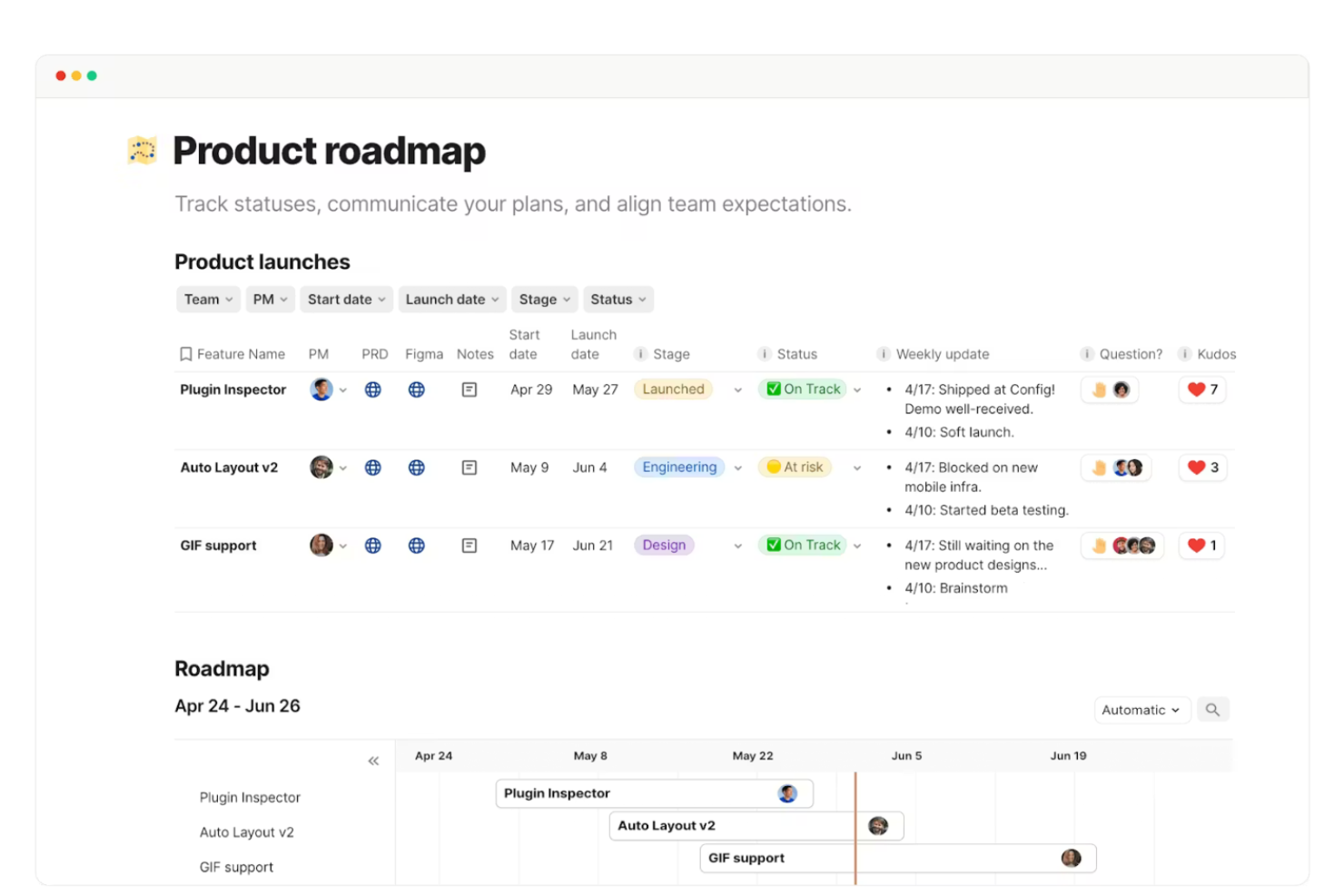1344x896 pixels.
Task: Select Plugin Inspector in roadmap sidebar list
Action: pos(250,797)
